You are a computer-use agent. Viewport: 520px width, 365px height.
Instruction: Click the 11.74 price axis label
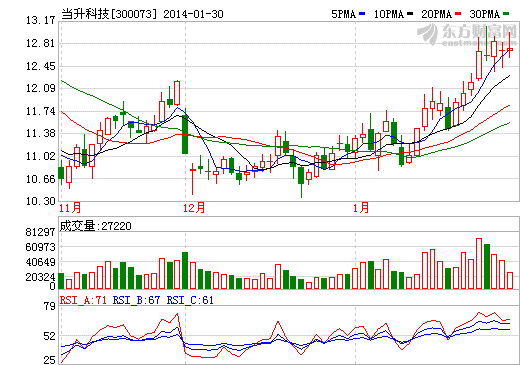[x=41, y=111]
